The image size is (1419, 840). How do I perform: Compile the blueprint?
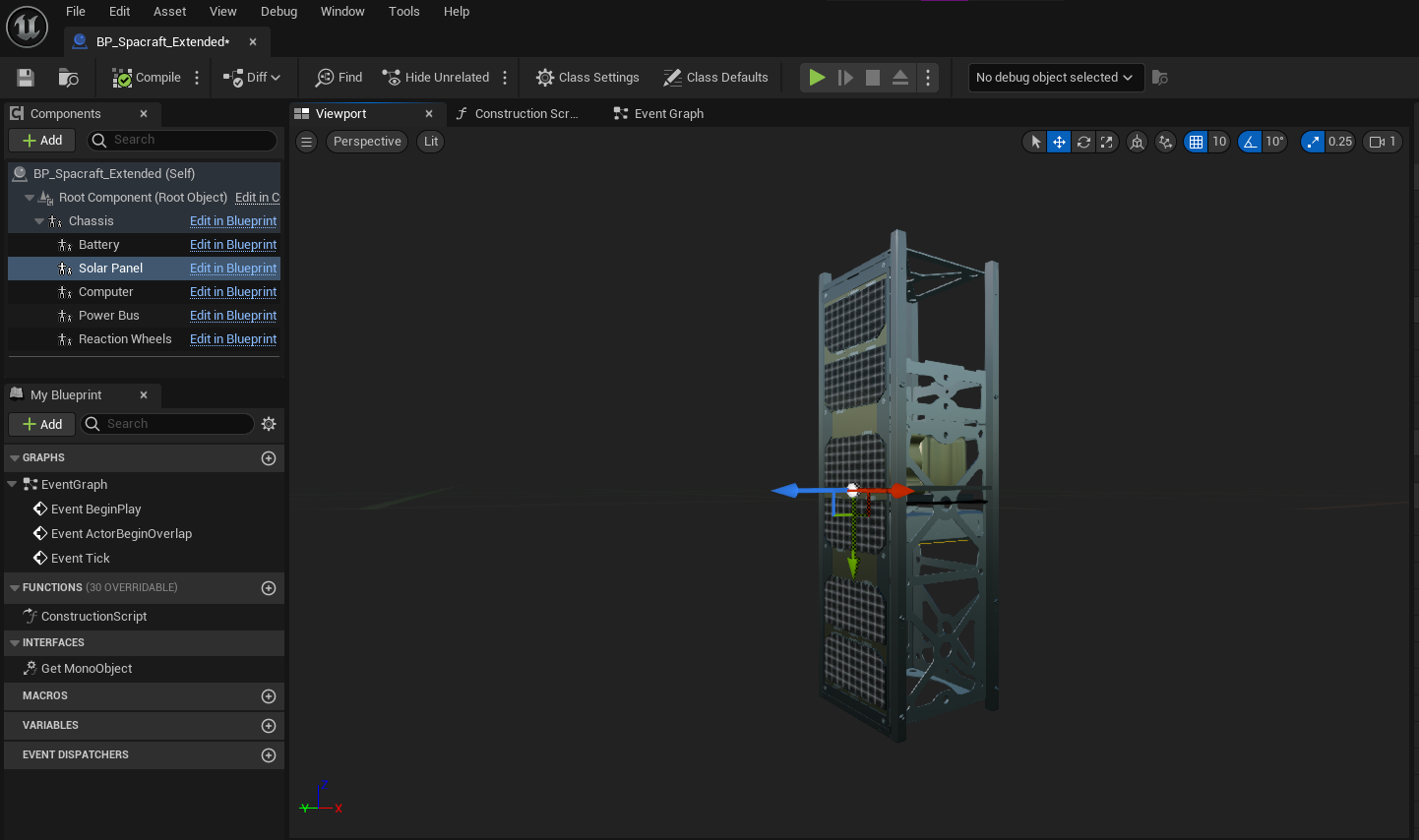coord(147,78)
